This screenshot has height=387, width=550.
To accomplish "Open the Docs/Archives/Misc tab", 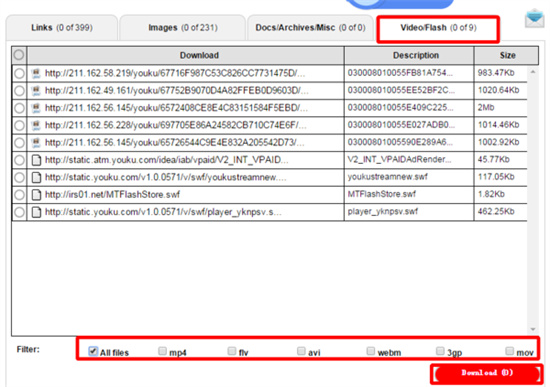I will tap(310, 28).
